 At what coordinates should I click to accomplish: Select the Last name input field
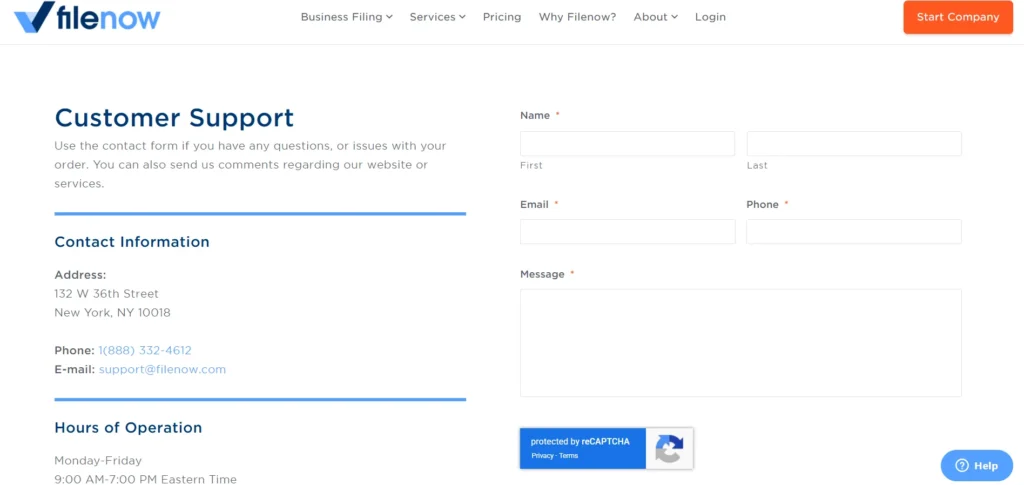[853, 144]
